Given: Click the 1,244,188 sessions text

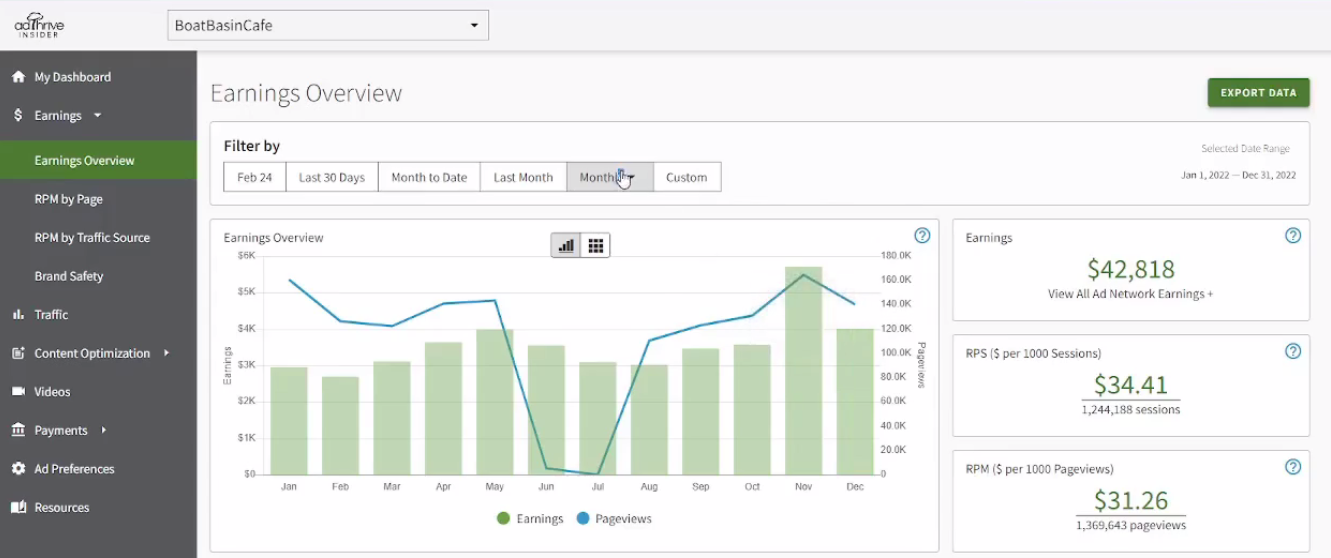Looking at the screenshot, I should click(1131, 409).
